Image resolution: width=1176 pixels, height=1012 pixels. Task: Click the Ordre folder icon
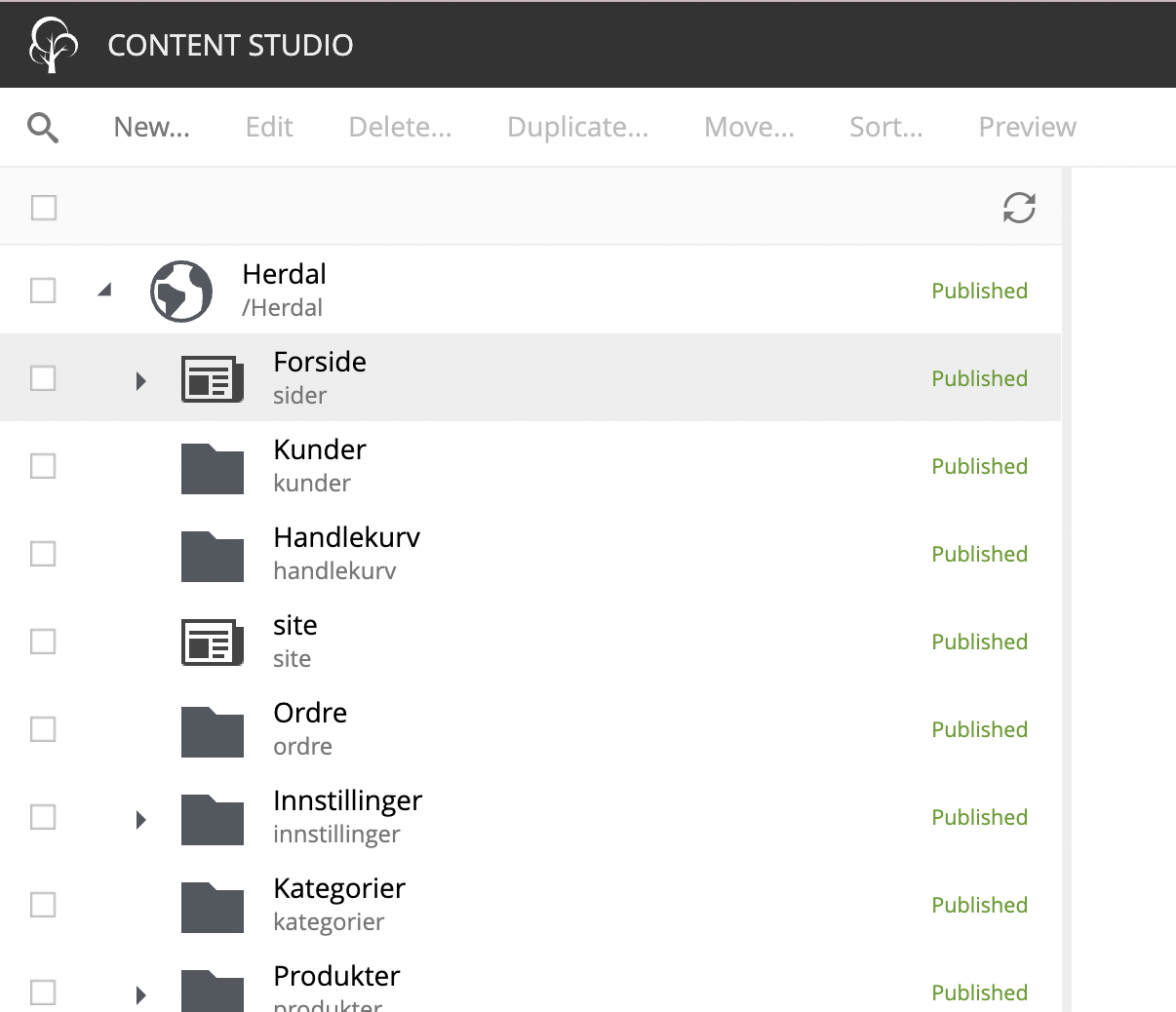pyautogui.click(x=212, y=731)
